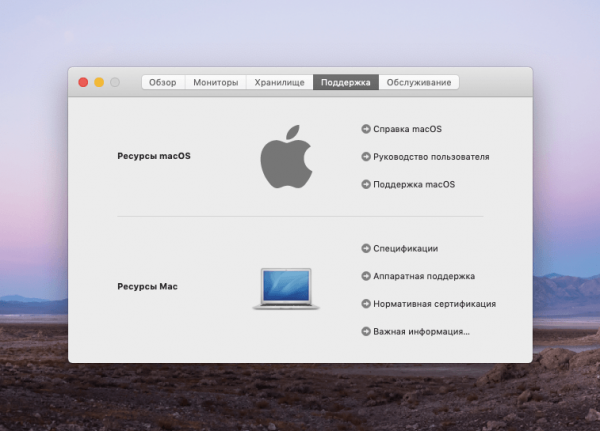Click the gray Apple logo

[x=286, y=157]
